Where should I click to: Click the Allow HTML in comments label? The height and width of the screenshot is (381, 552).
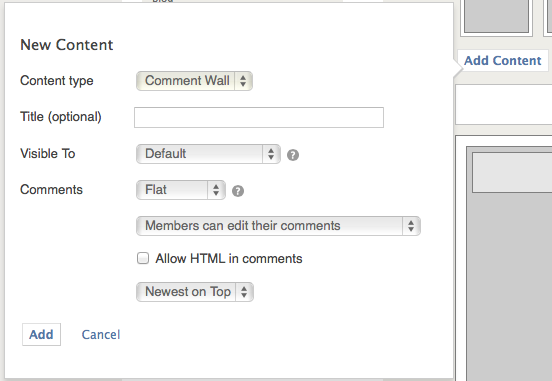tap(229, 259)
